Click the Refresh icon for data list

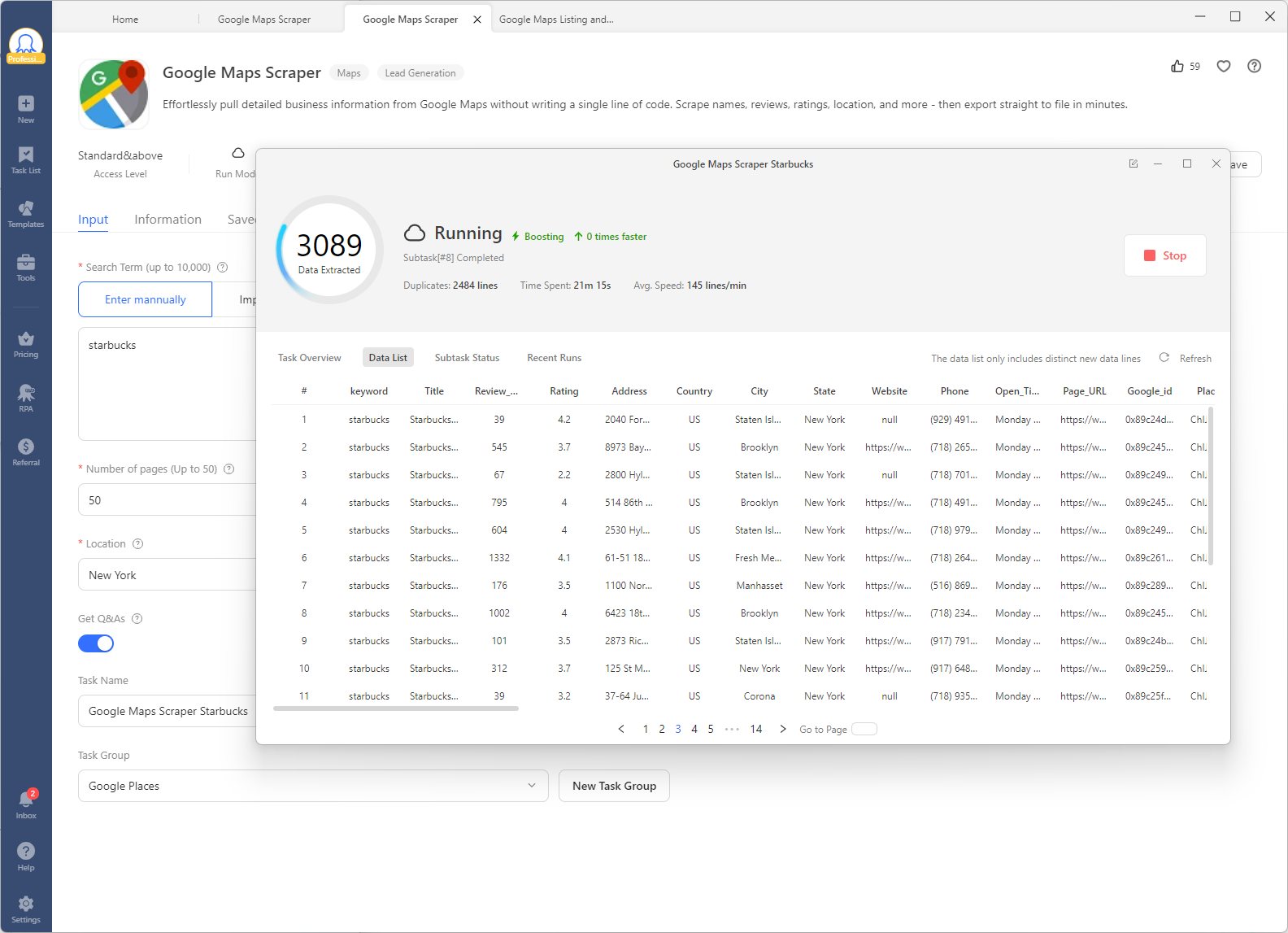tap(1164, 357)
